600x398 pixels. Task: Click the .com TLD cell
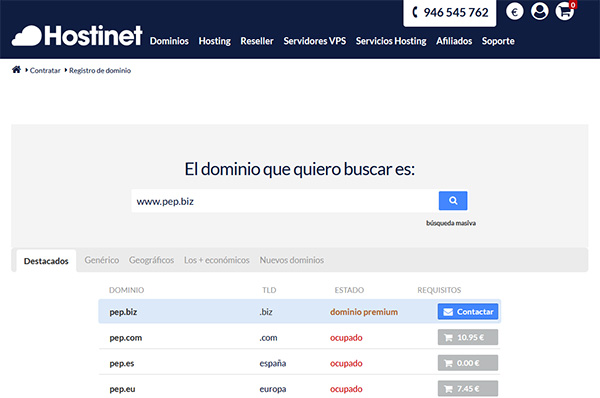click(268, 338)
